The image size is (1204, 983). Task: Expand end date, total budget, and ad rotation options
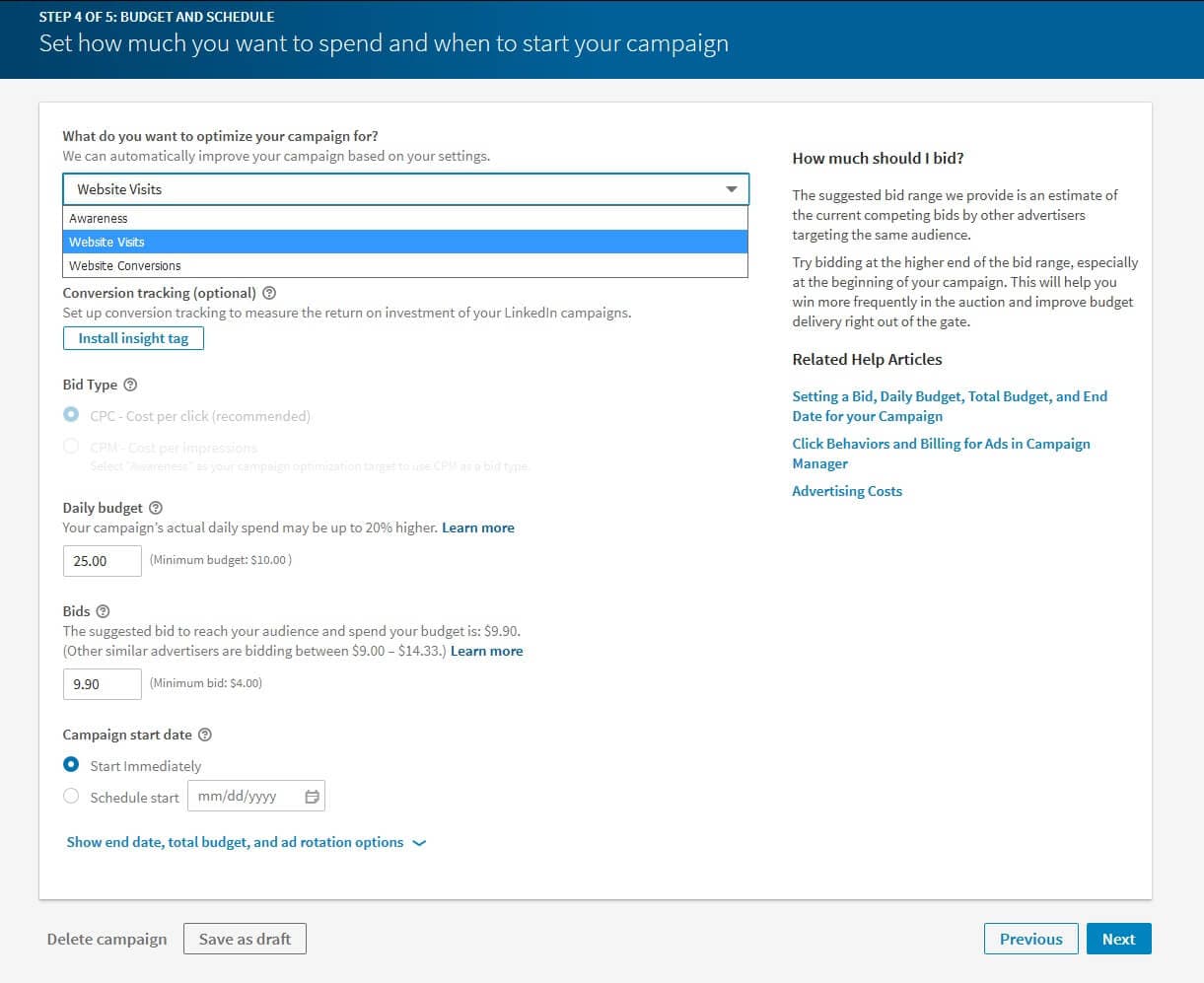point(233,842)
